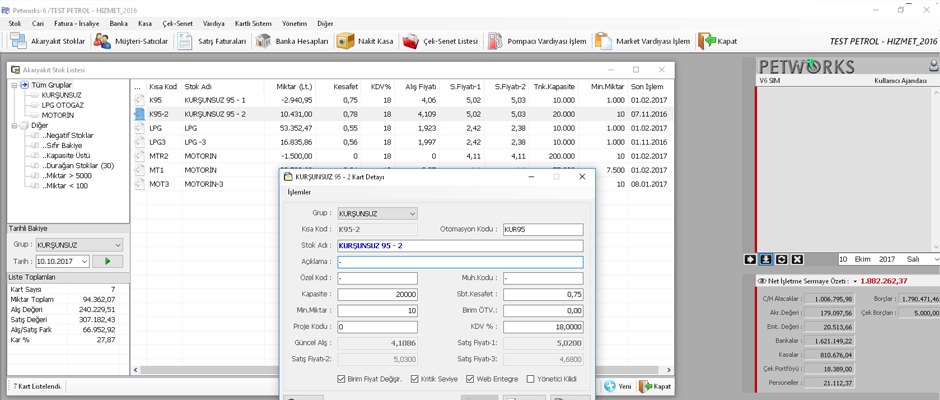Click the Min.Miktar field showing 10
Viewport: 940px width, 400px height.
click(x=377, y=311)
